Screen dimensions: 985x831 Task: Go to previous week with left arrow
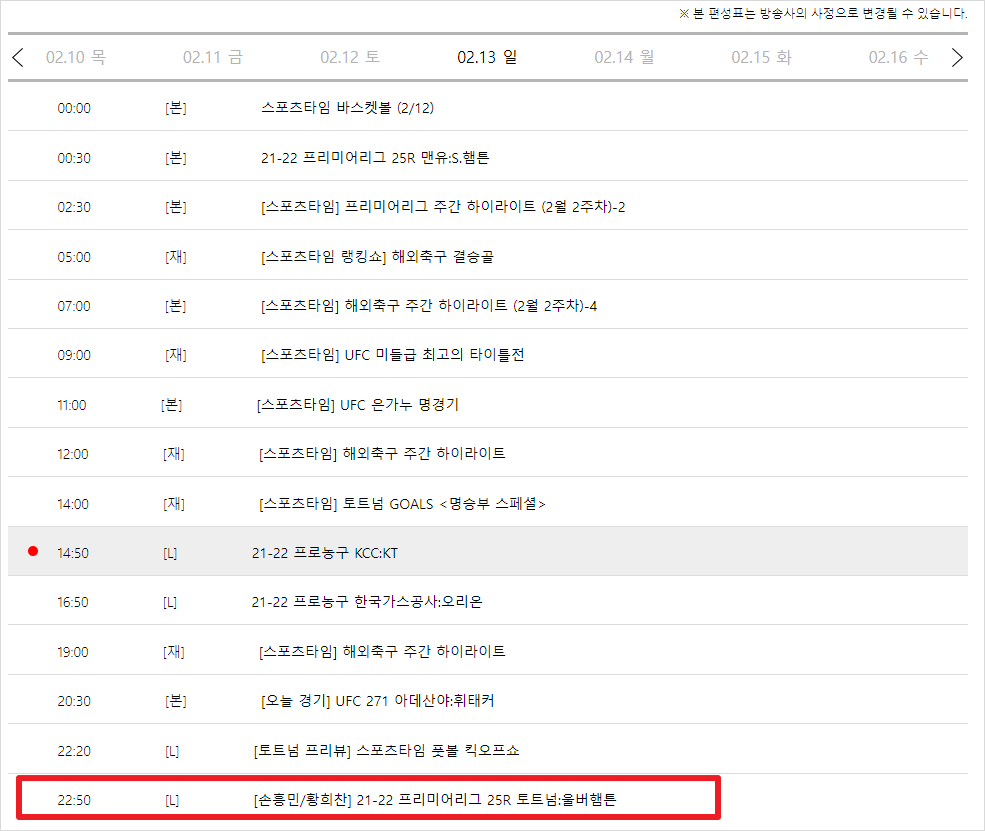coord(18,58)
